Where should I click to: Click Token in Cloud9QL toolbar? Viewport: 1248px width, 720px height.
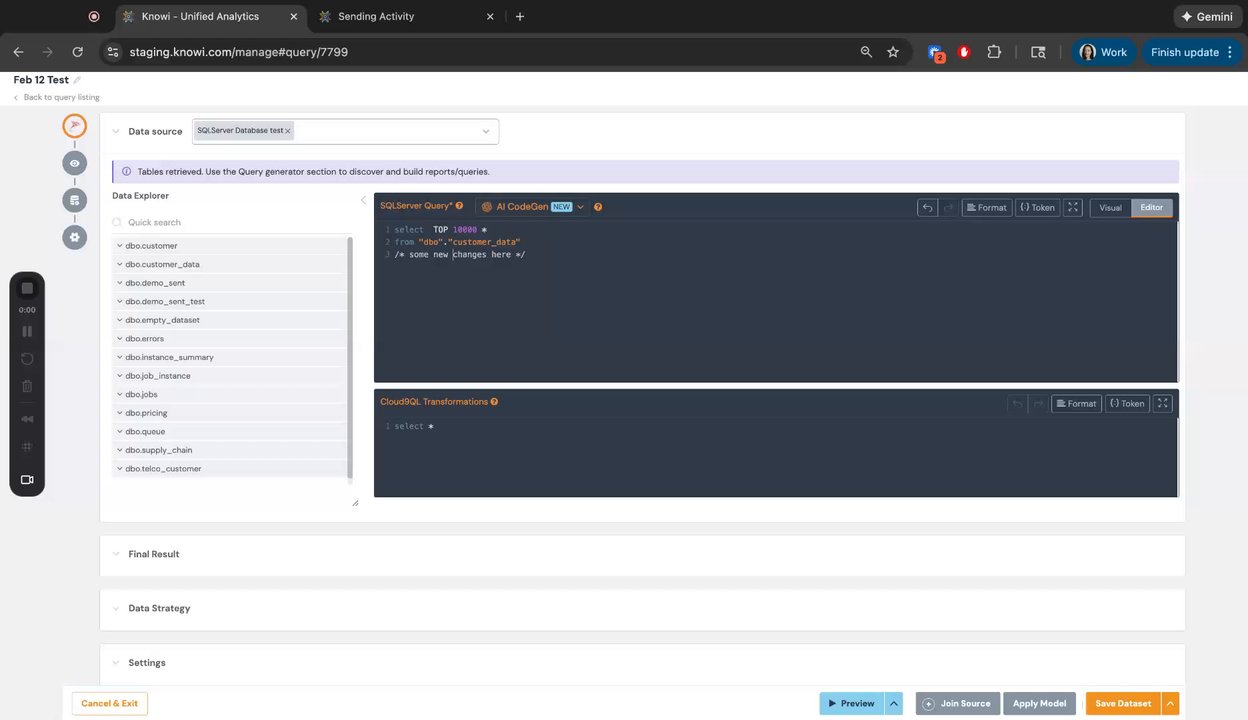tap(1127, 403)
